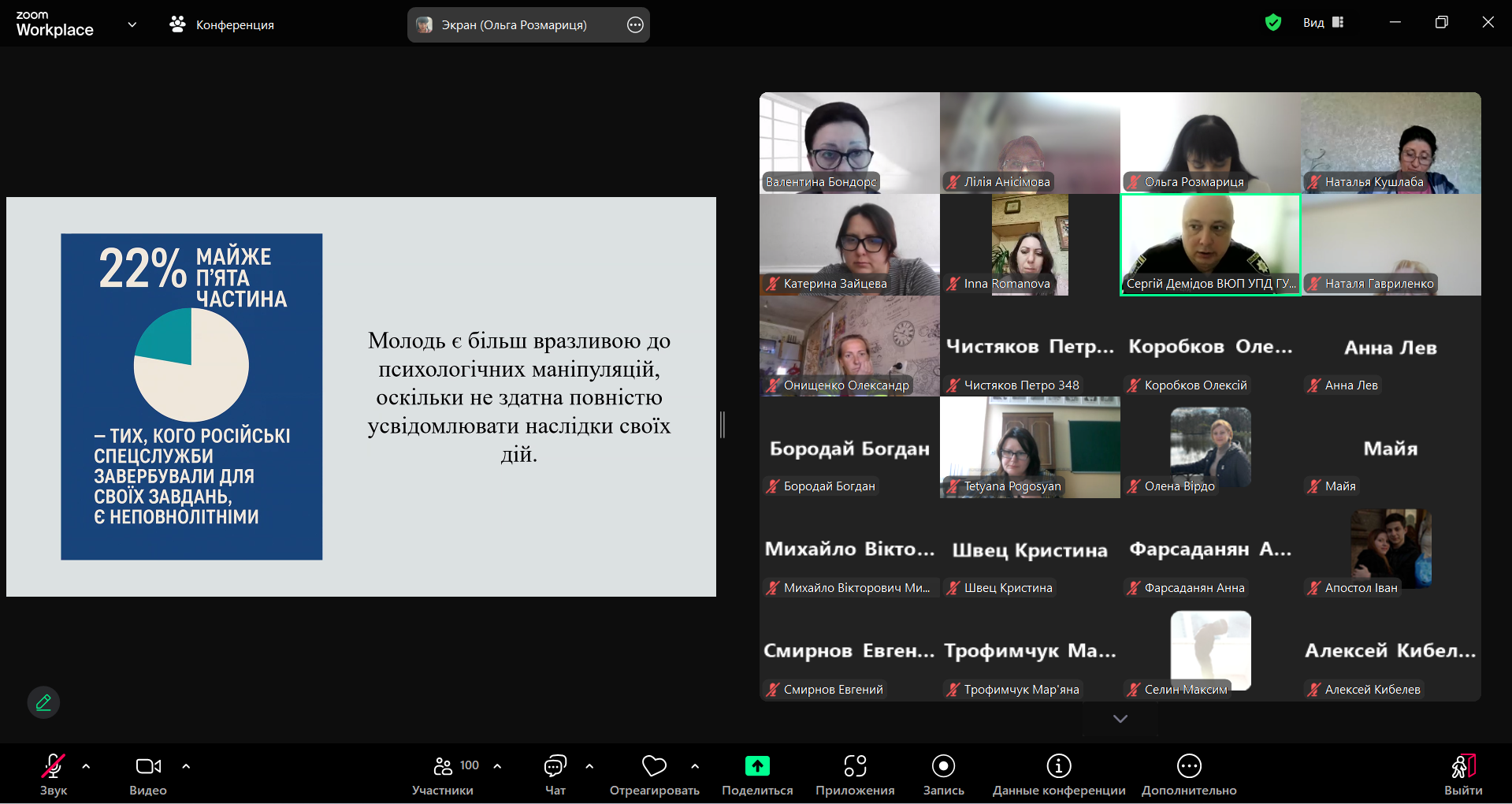Click Швец Кристина participant tile
1512x804 pixels.
pyautogui.click(x=1030, y=549)
